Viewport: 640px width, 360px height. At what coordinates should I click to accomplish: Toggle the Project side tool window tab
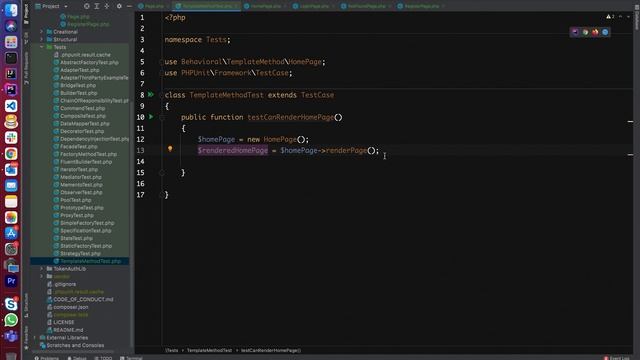coord(26,13)
